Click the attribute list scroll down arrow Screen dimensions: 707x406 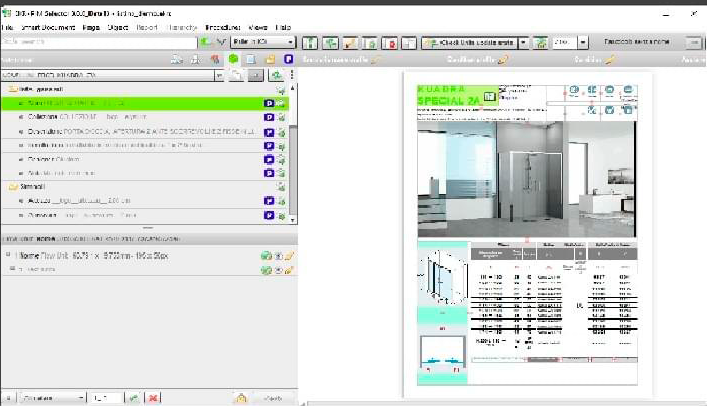coord(293,220)
